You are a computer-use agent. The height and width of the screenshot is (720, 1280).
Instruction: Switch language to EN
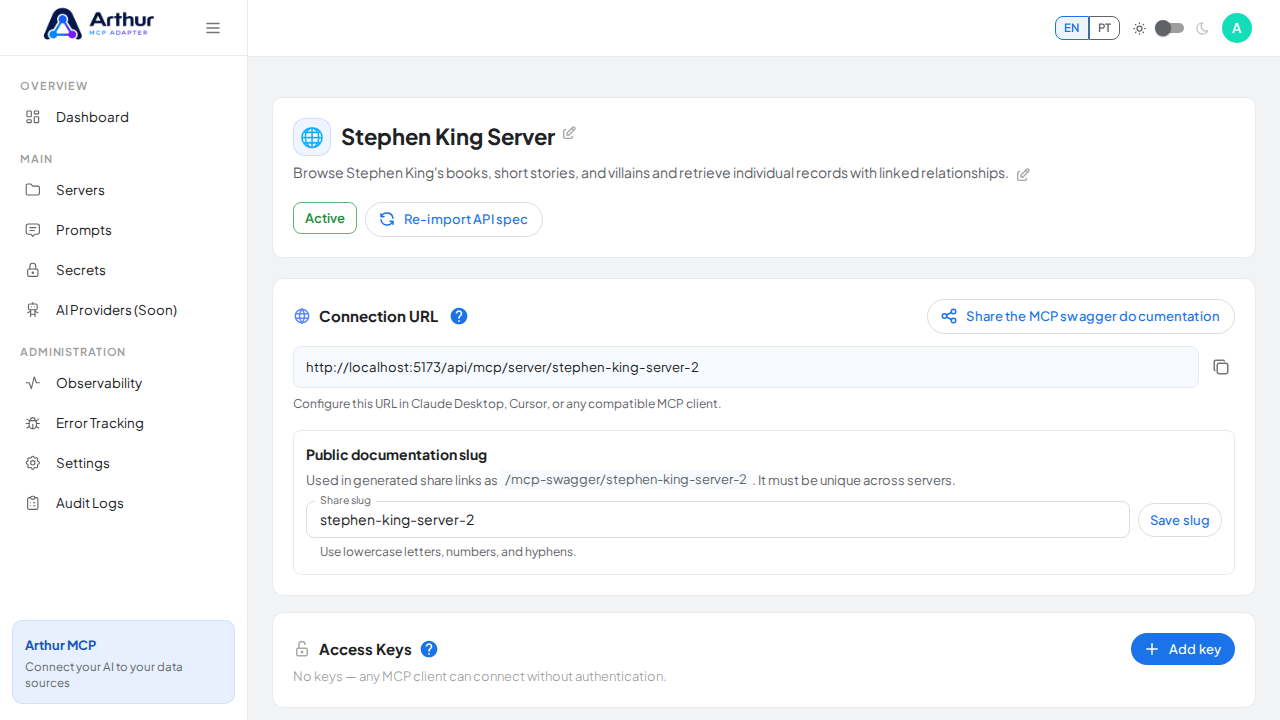click(1071, 28)
